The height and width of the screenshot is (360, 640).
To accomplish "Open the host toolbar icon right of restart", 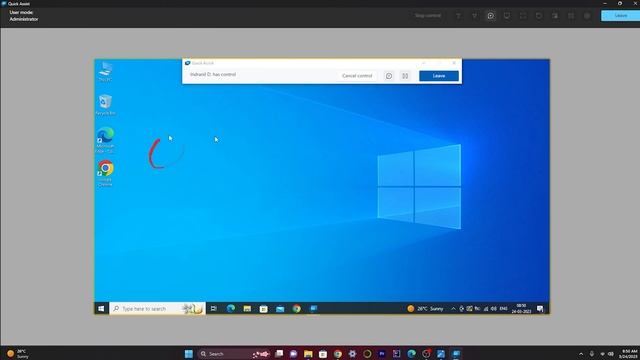I will point(555,16).
